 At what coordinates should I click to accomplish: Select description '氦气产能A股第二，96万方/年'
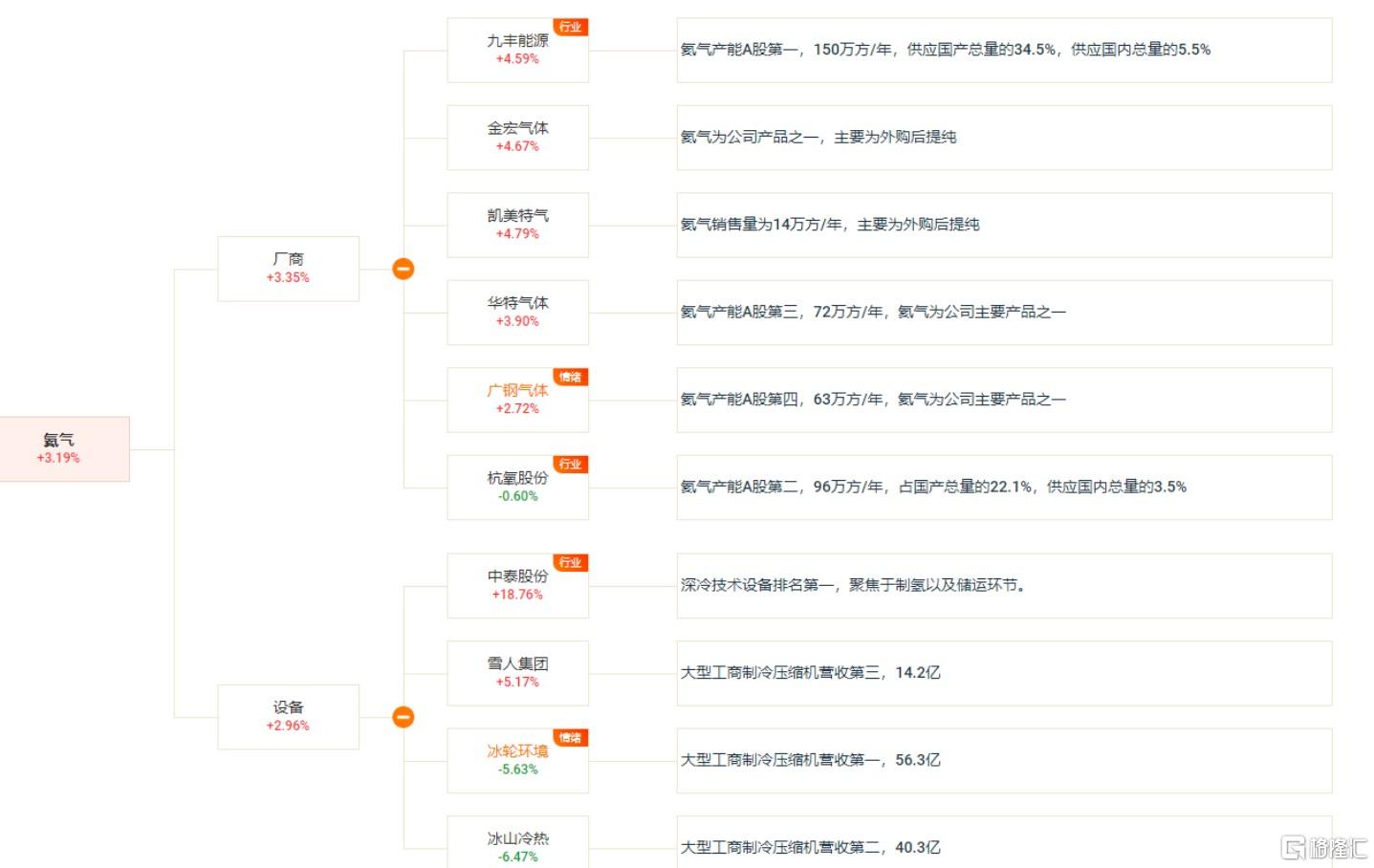point(1004,488)
